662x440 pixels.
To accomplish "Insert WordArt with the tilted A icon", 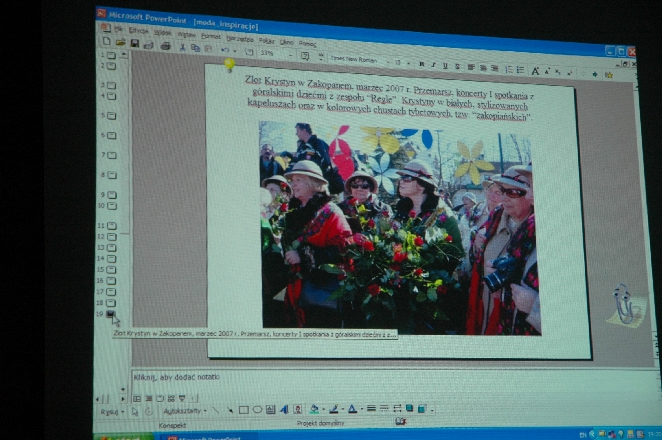I will (284, 409).
